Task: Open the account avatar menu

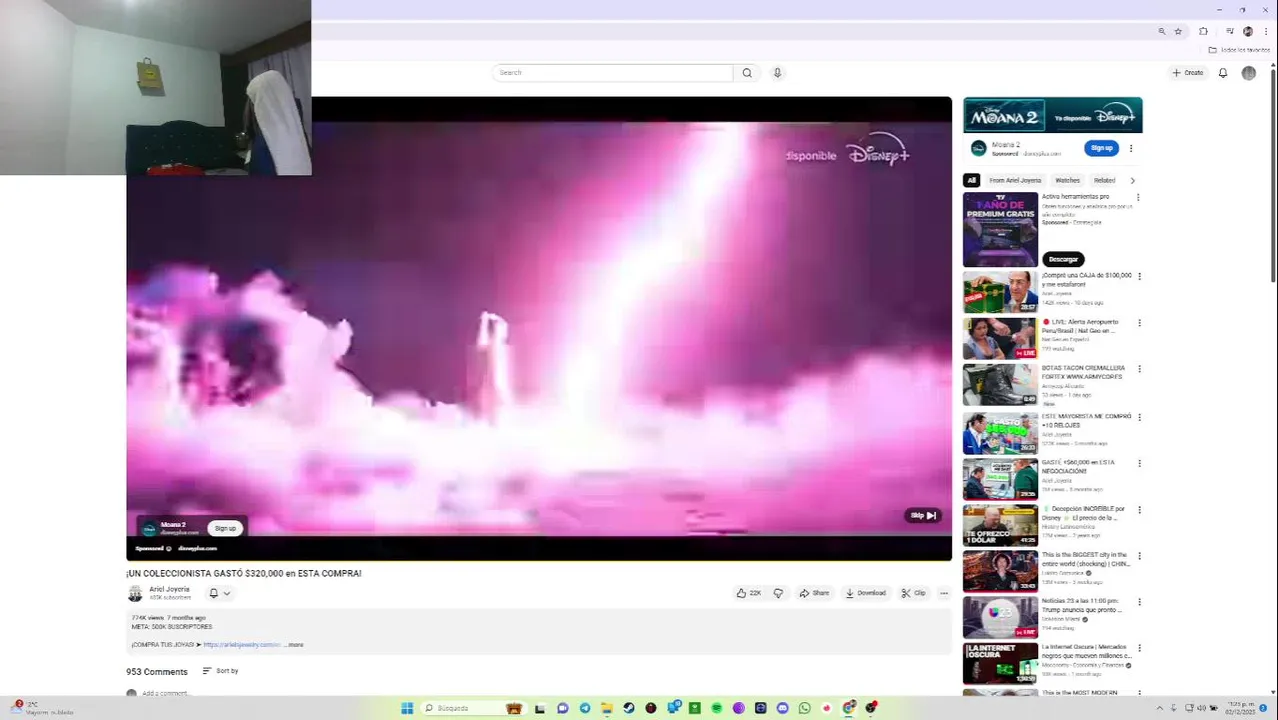Action: (x=1248, y=73)
